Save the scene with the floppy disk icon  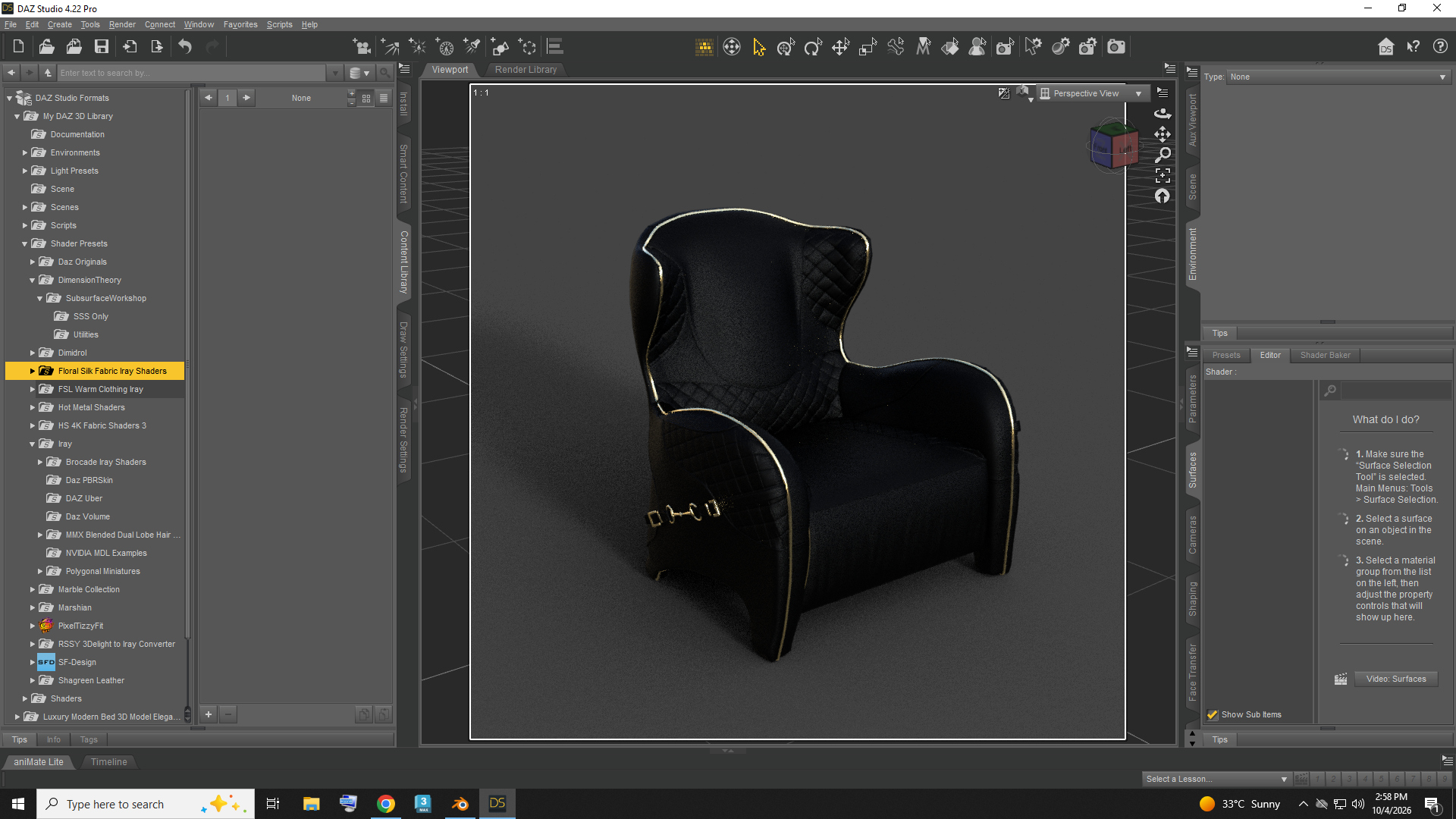tap(102, 47)
